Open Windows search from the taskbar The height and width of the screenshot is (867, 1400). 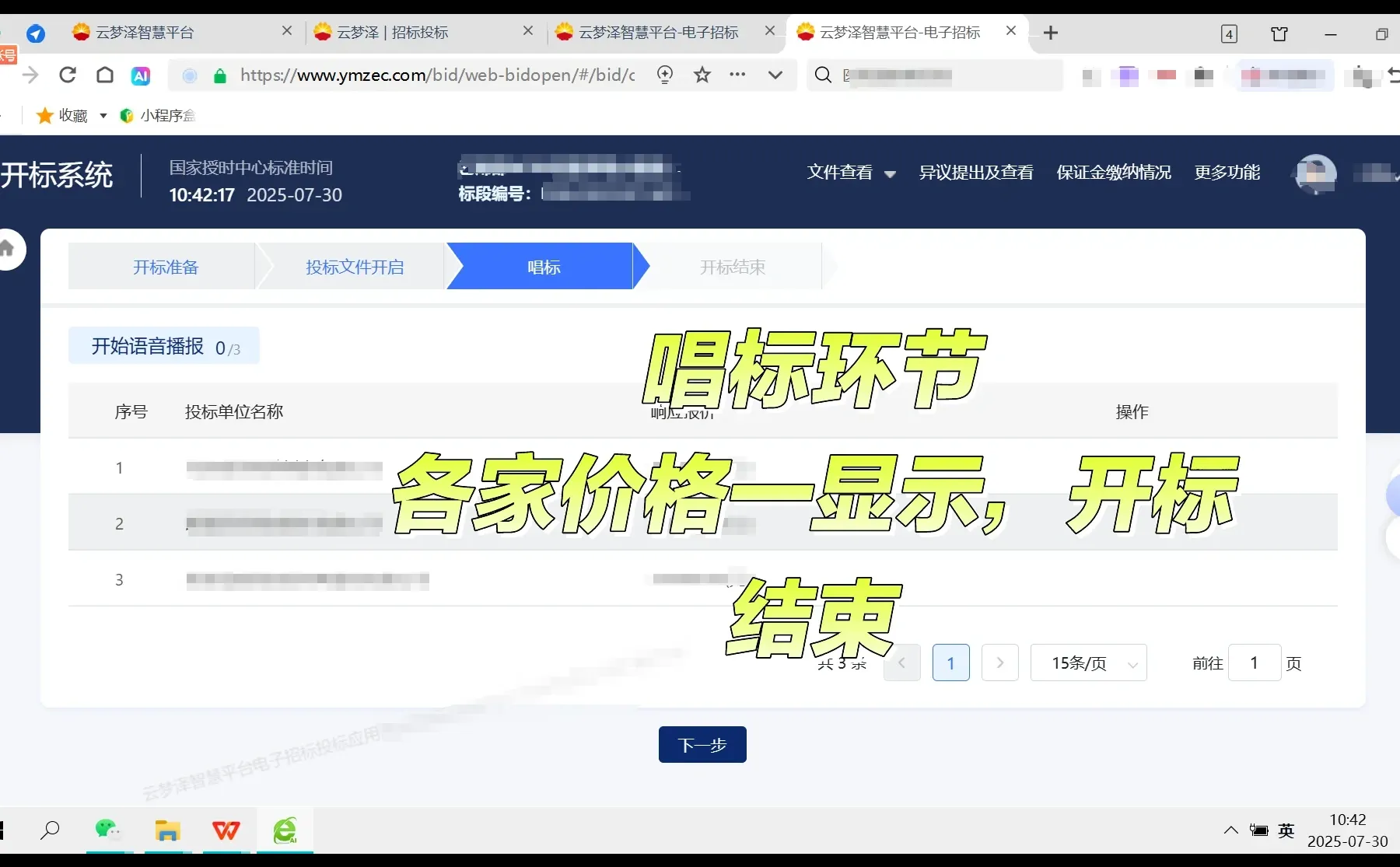tap(50, 830)
